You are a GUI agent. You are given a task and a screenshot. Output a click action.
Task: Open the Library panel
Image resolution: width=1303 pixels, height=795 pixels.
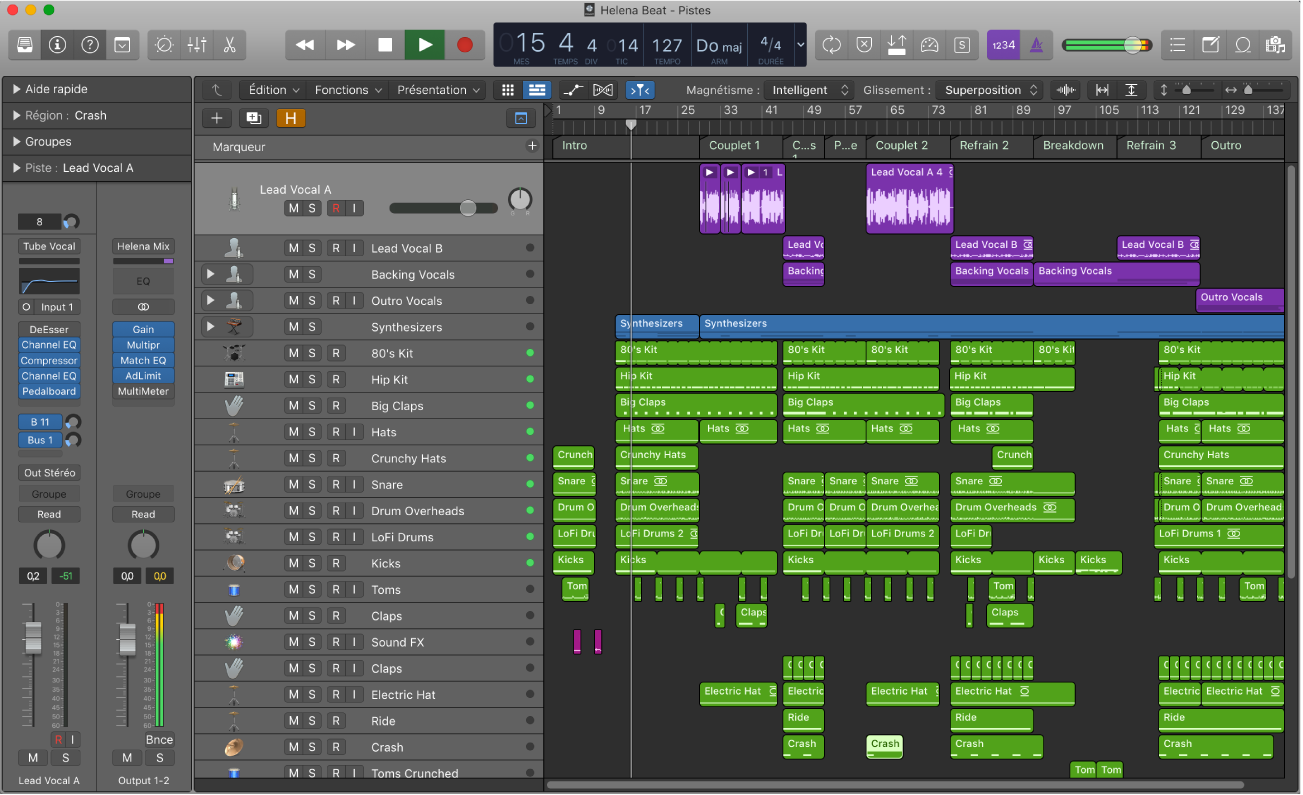pos(25,45)
